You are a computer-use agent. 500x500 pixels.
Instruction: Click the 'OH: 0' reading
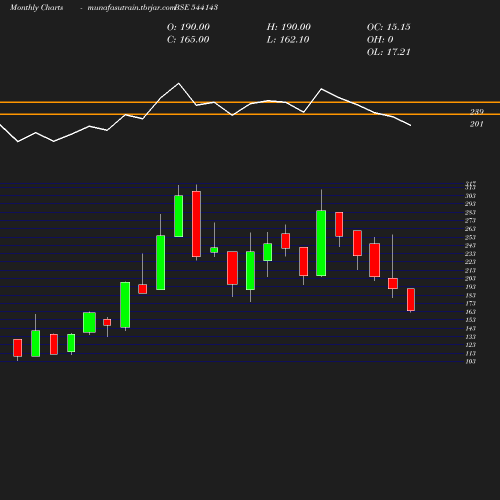point(380,40)
